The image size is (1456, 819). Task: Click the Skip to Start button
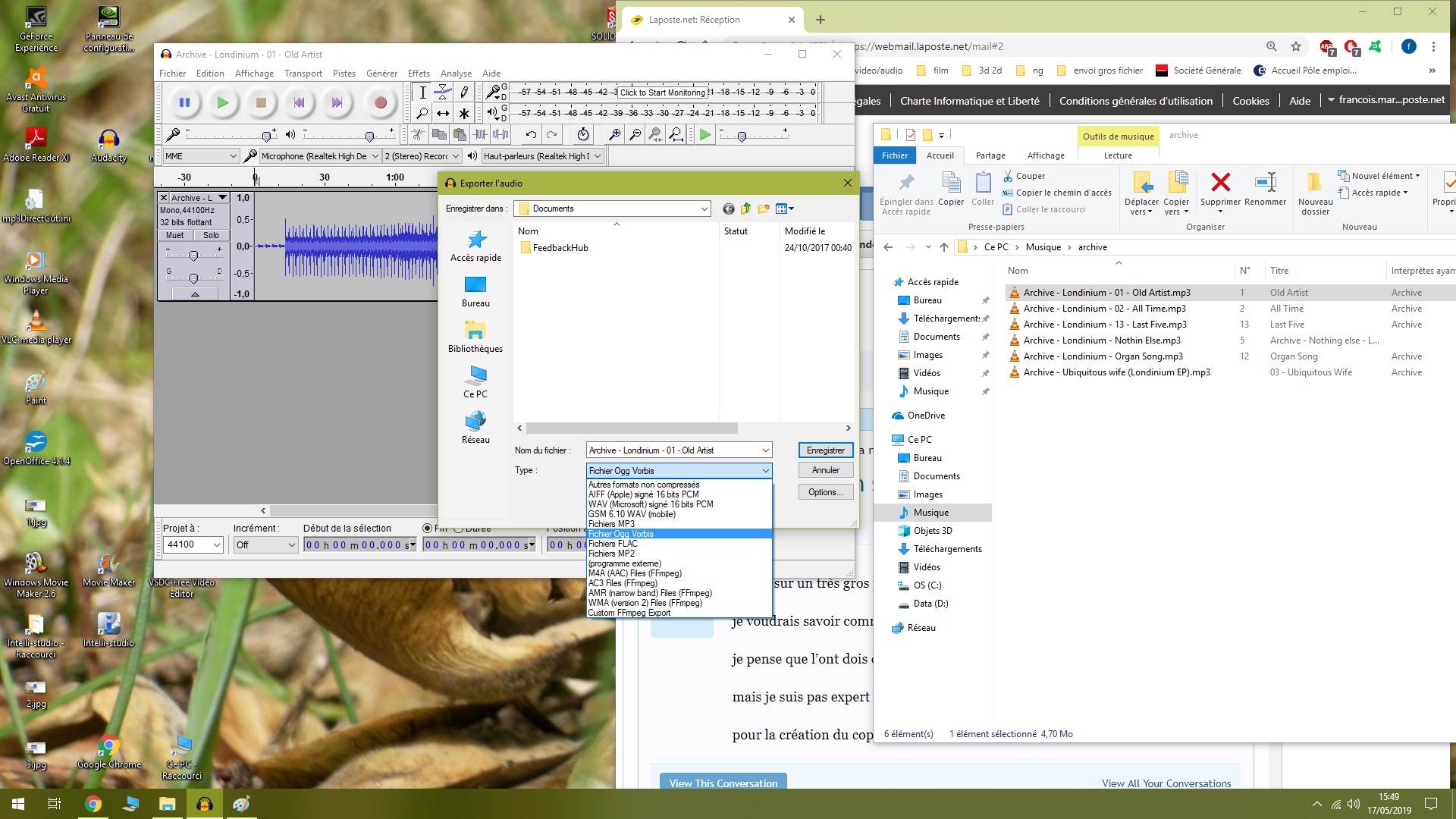(x=299, y=102)
